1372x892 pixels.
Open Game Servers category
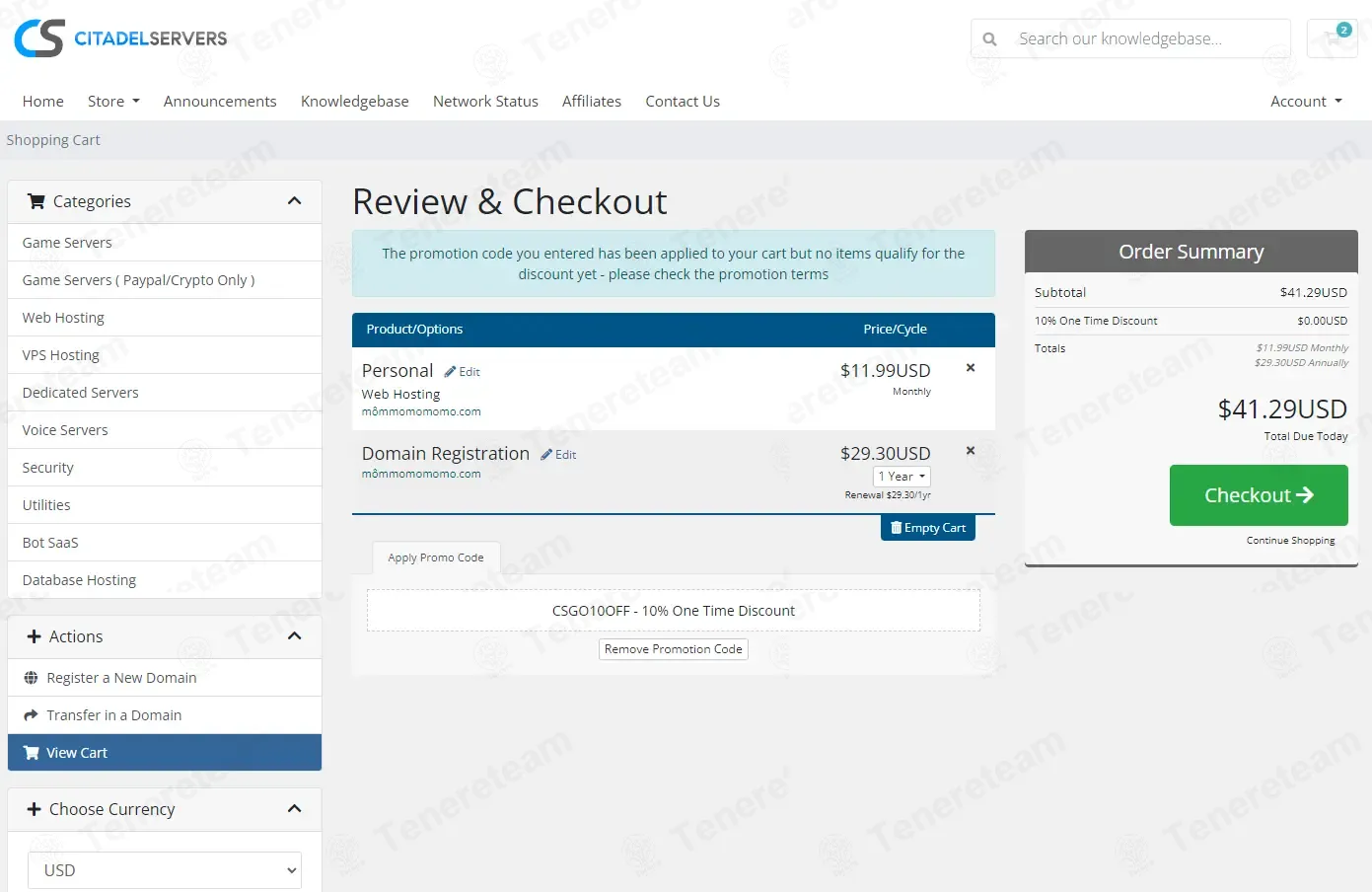click(165, 243)
